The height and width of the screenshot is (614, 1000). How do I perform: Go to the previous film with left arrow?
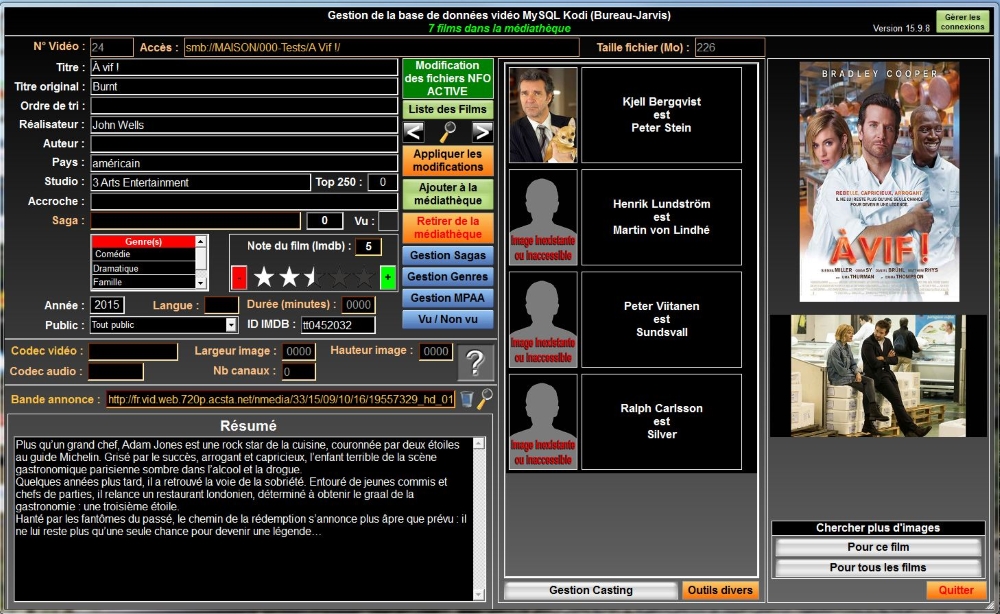click(x=414, y=132)
